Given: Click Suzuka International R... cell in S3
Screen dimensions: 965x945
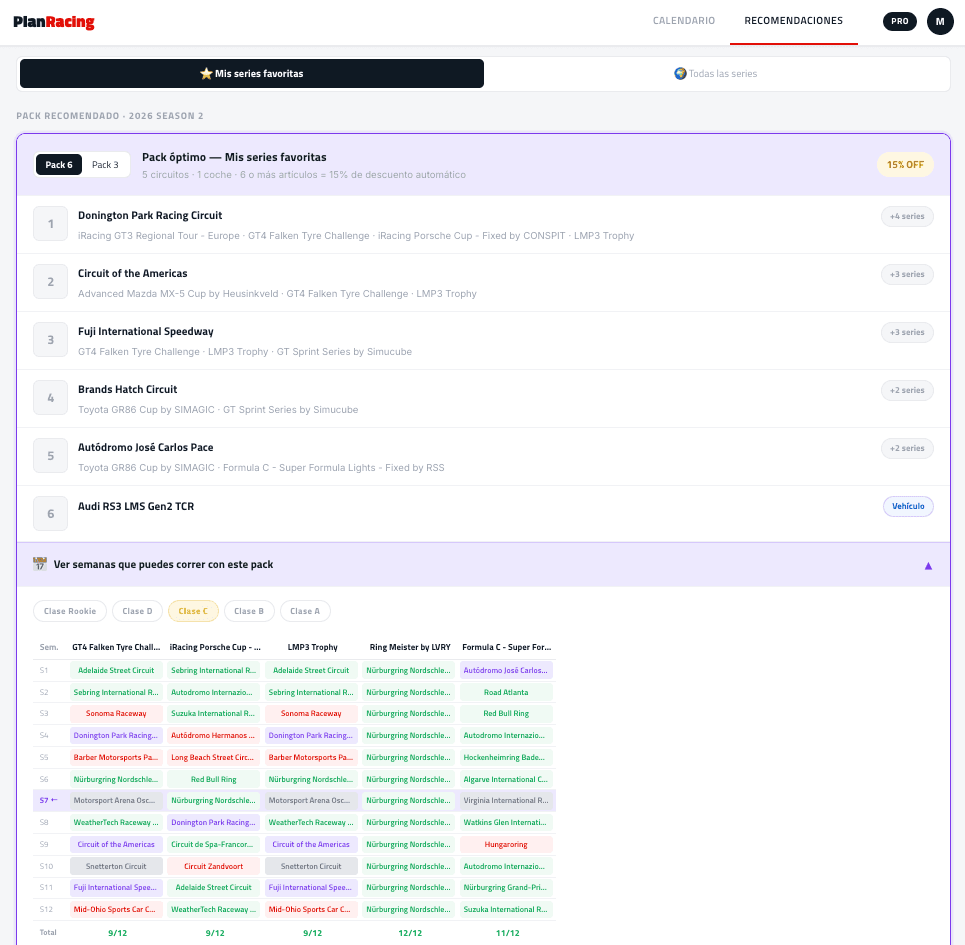Looking at the screenshot, I should tap(214, 714).
